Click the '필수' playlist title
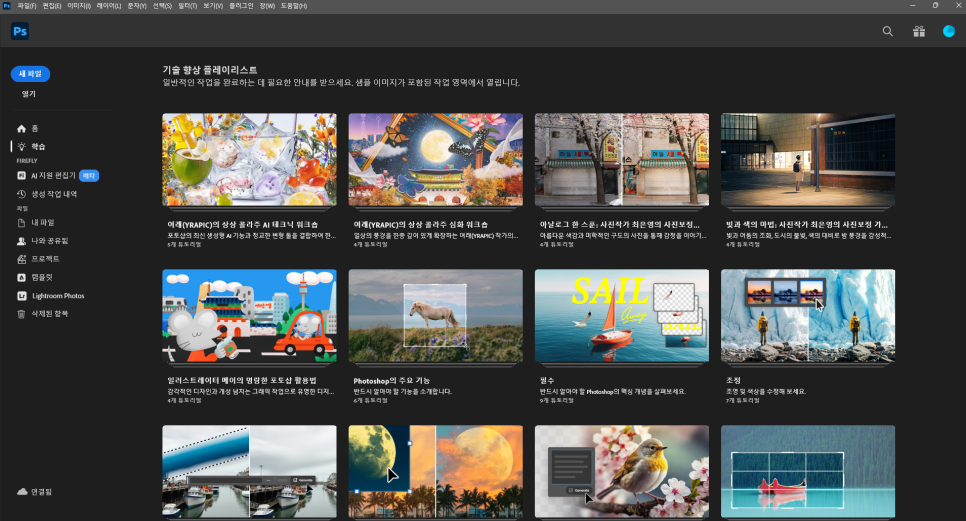 [547, 381]
